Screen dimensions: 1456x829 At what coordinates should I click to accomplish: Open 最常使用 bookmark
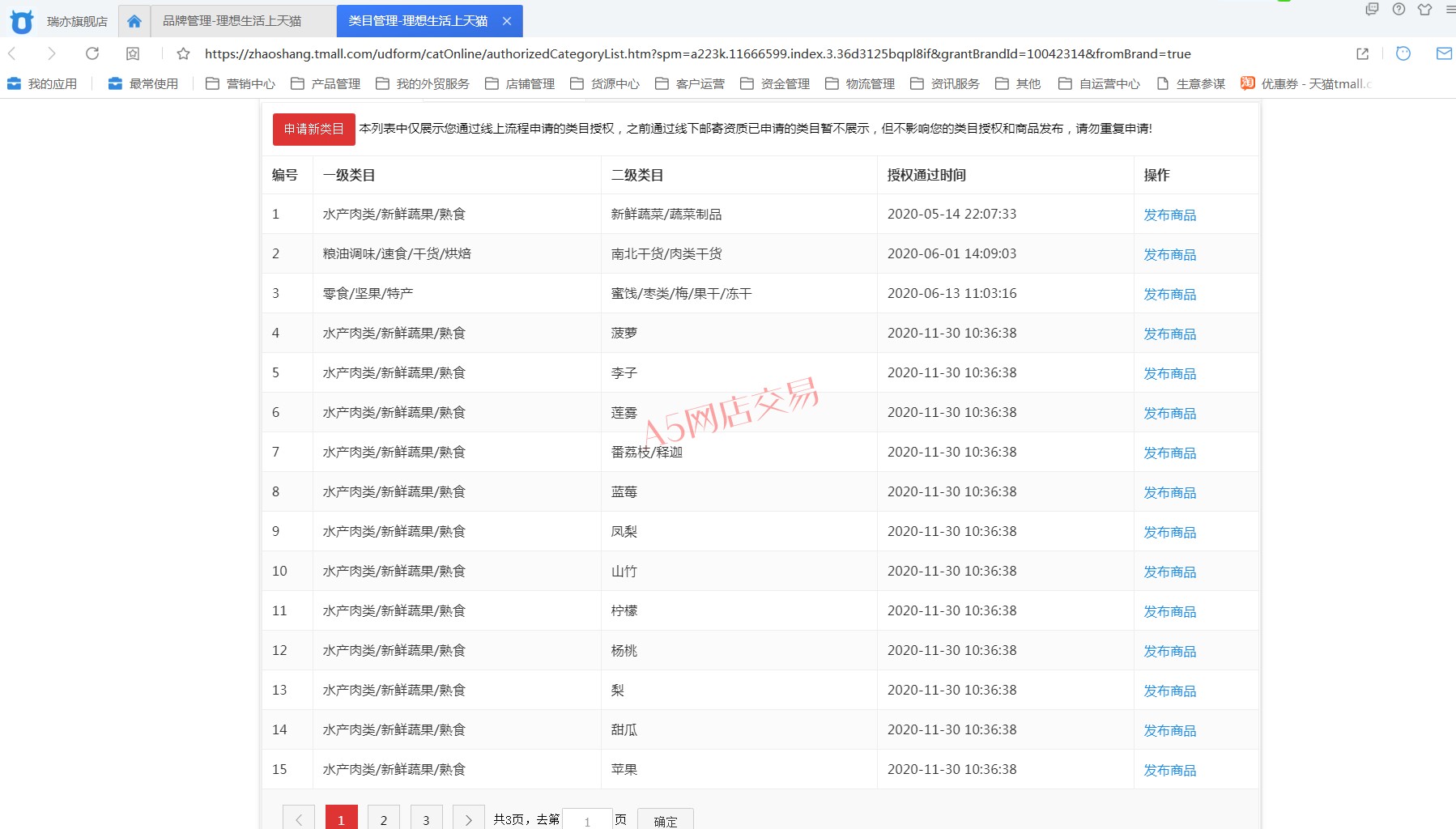(143, 83)
